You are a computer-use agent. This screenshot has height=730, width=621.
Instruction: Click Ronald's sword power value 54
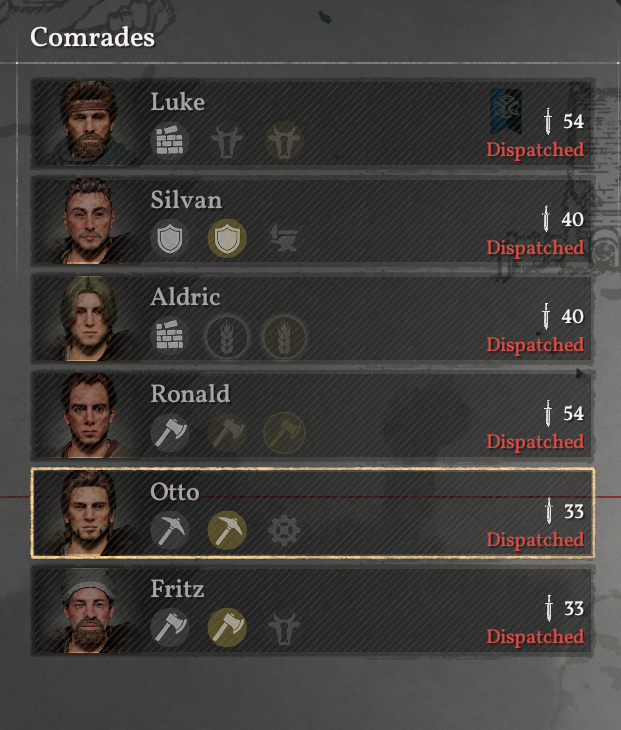click(x=573, y=413)
